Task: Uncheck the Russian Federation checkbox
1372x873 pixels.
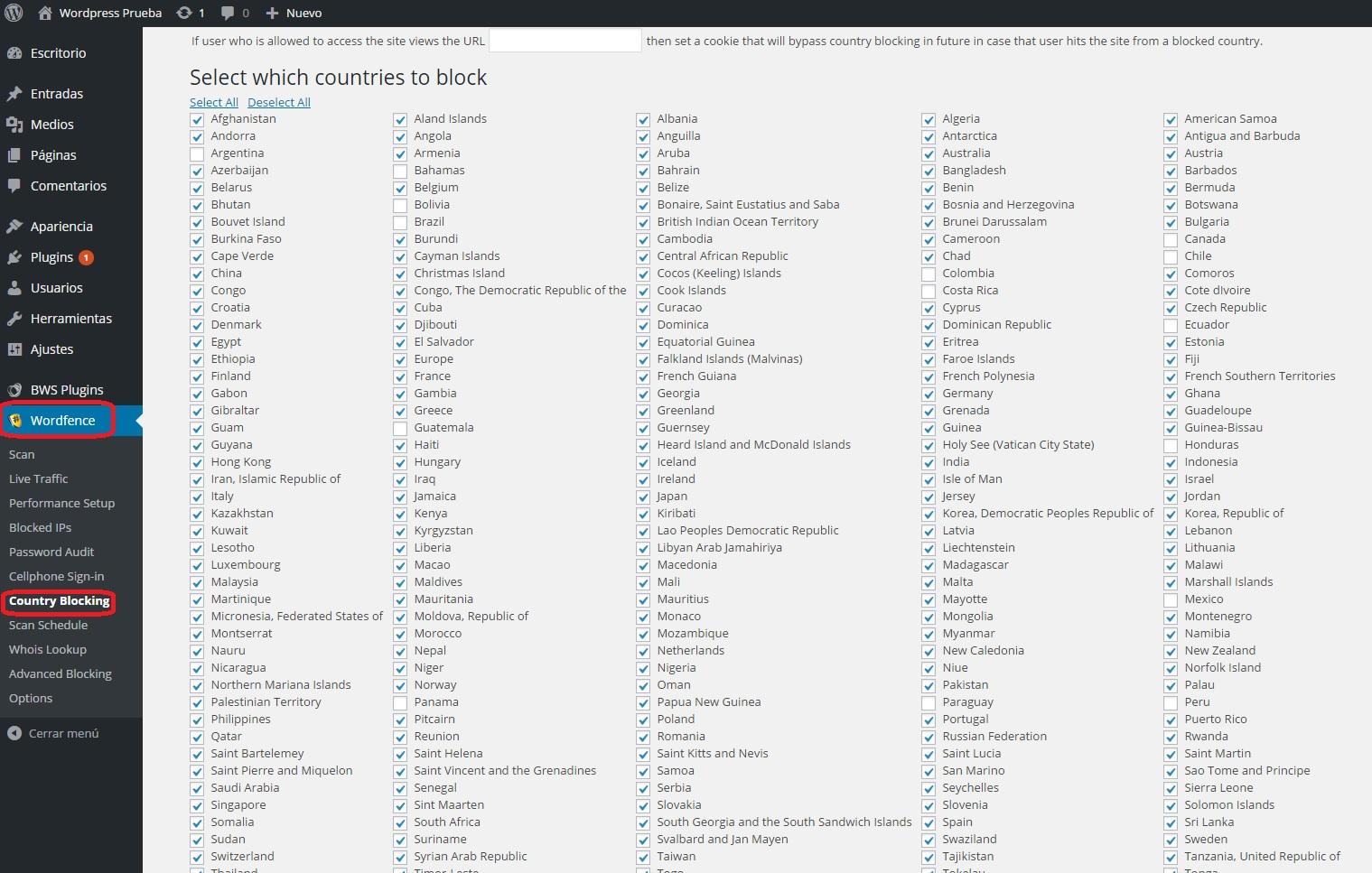Action: click(929, 737)
